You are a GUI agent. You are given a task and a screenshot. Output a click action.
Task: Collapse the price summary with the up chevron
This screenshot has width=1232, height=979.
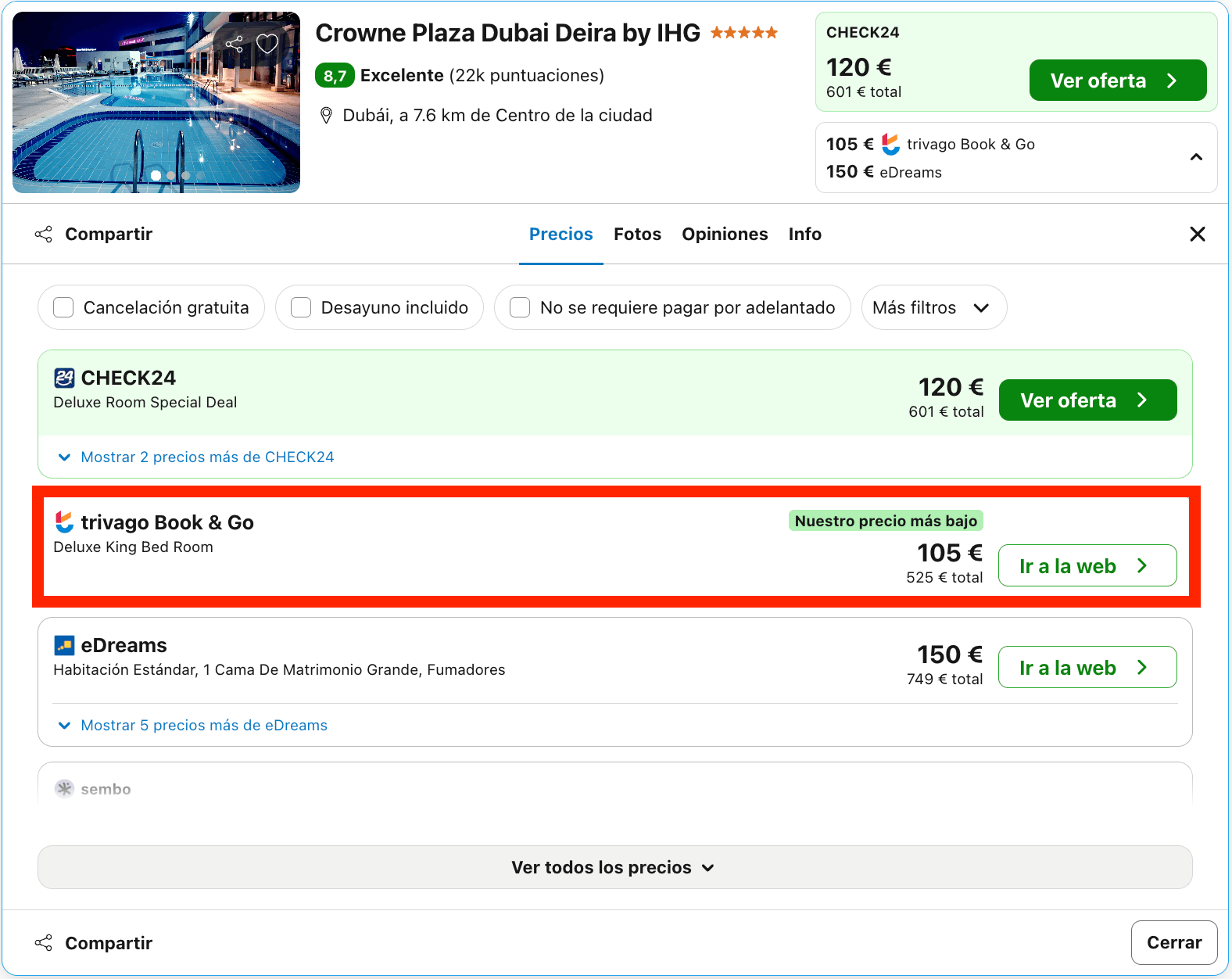pos(1196,157)
